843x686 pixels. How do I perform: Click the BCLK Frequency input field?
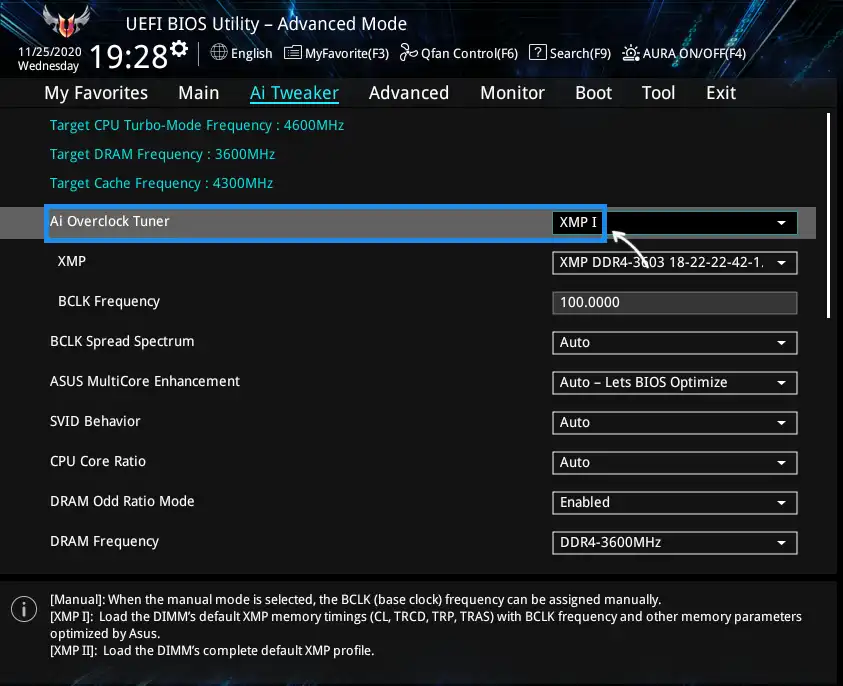[x=674, y=303]
